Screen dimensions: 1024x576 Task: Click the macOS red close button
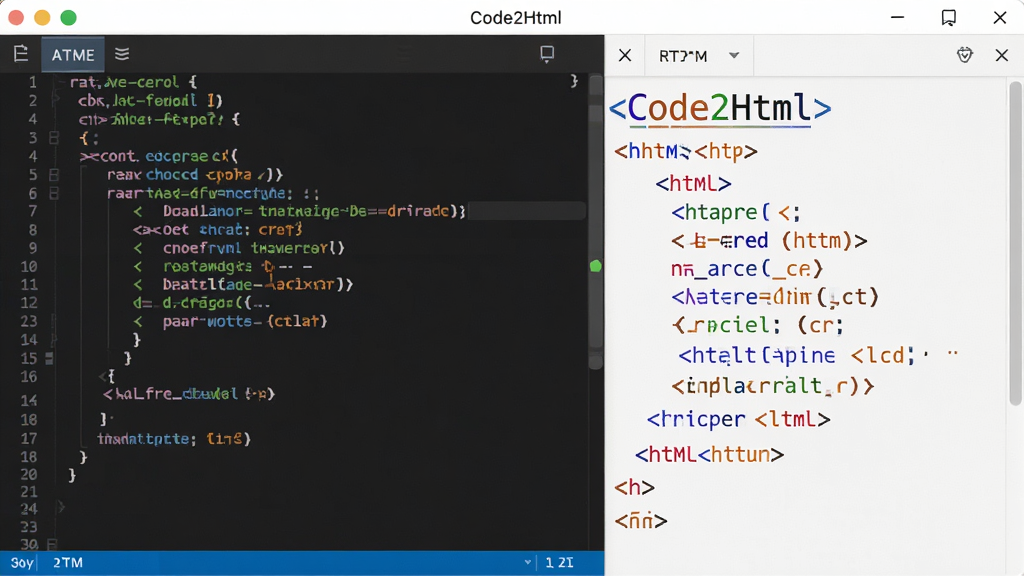point(16,18)
